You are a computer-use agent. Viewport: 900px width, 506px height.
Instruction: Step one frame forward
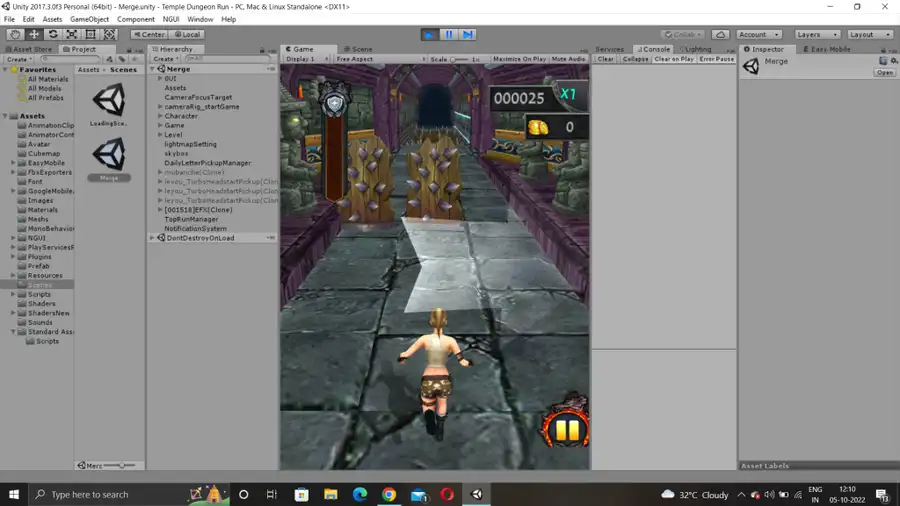click(x=468, y=34)
